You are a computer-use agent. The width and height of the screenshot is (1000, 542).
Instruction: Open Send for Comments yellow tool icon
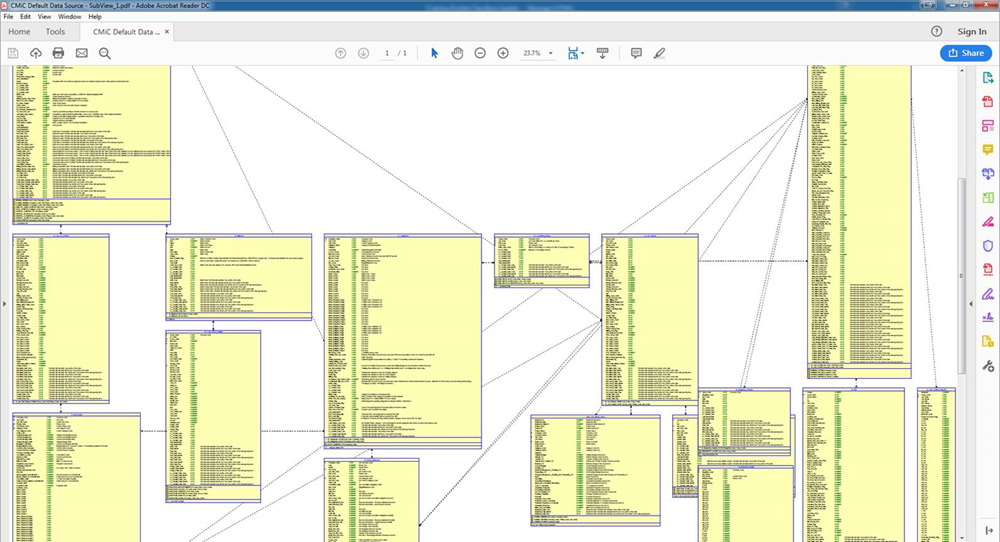tap(988, 342)
